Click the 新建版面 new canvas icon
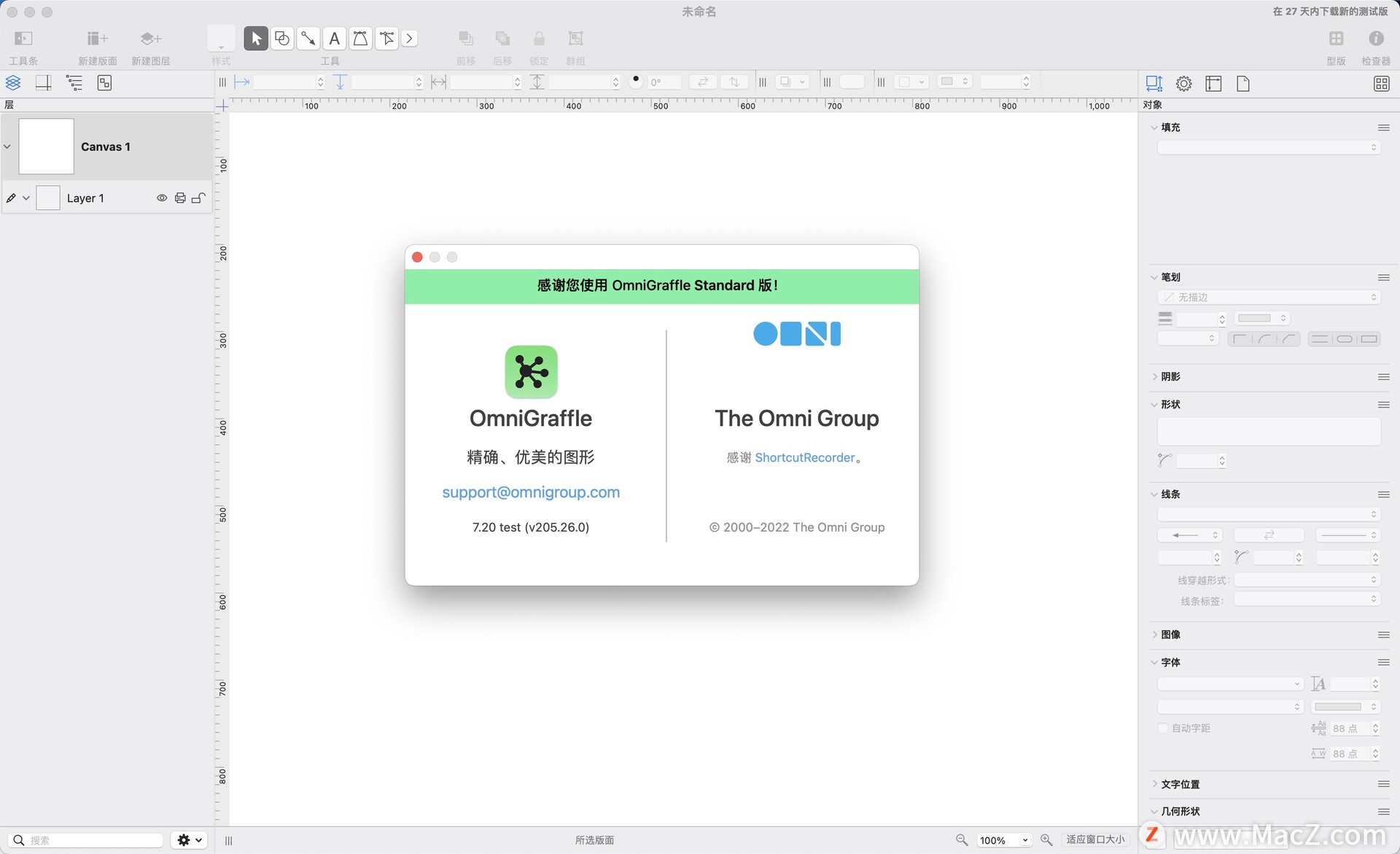The image size is (1400, 854). pos(97,39)
